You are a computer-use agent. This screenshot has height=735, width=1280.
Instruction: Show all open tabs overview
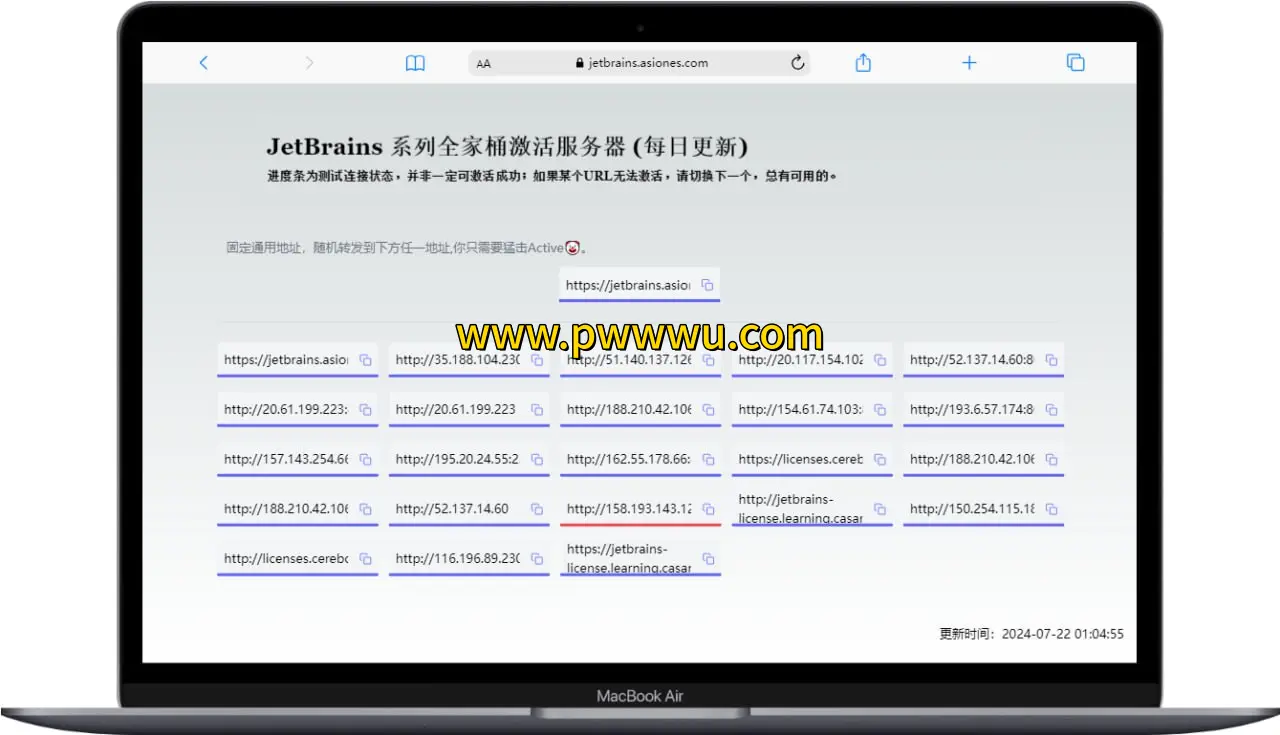point(1075,62)
